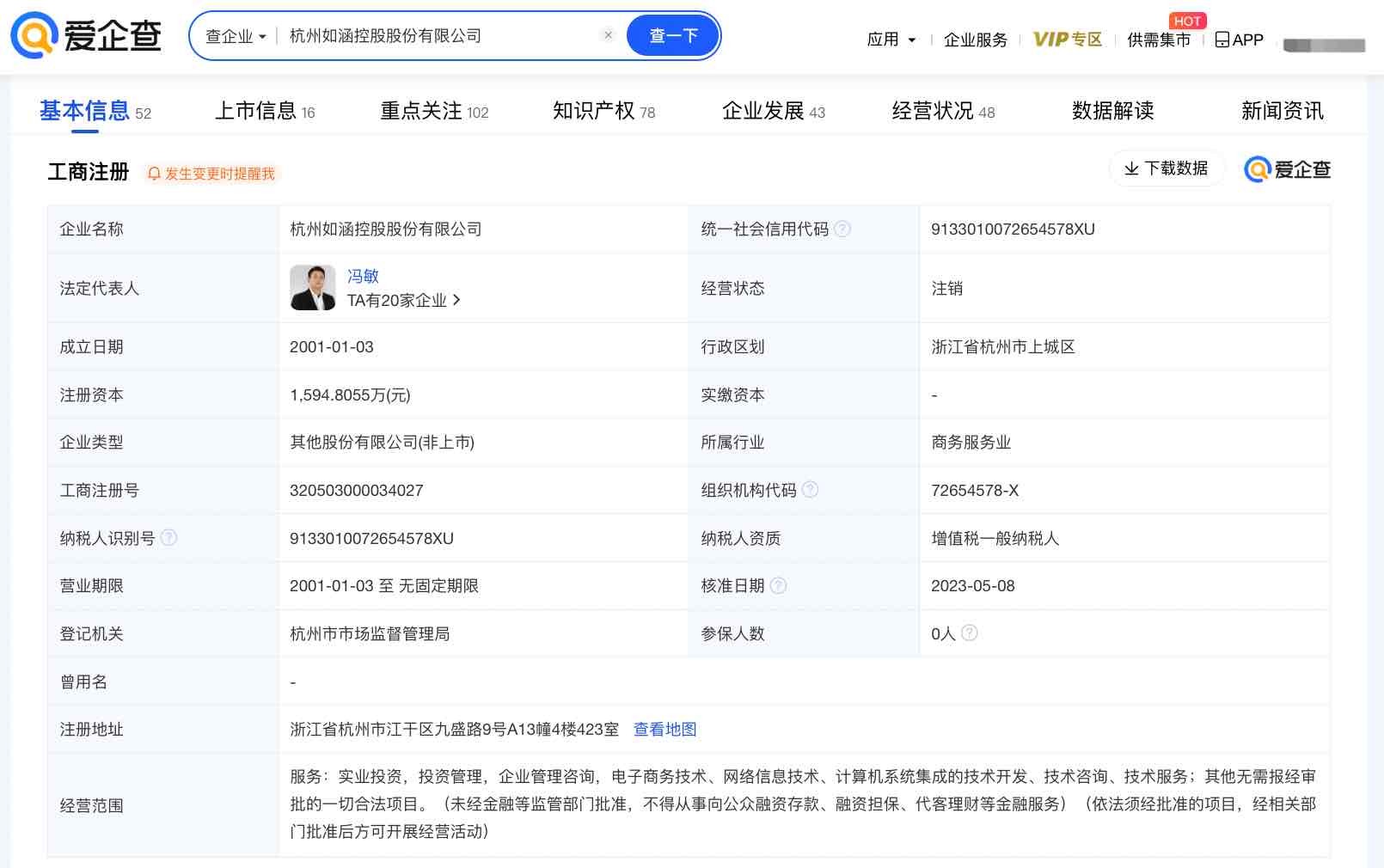This screenshot has height=868, width=1384.
Task: Click help icon beside 核准日期
Action: 778,586
